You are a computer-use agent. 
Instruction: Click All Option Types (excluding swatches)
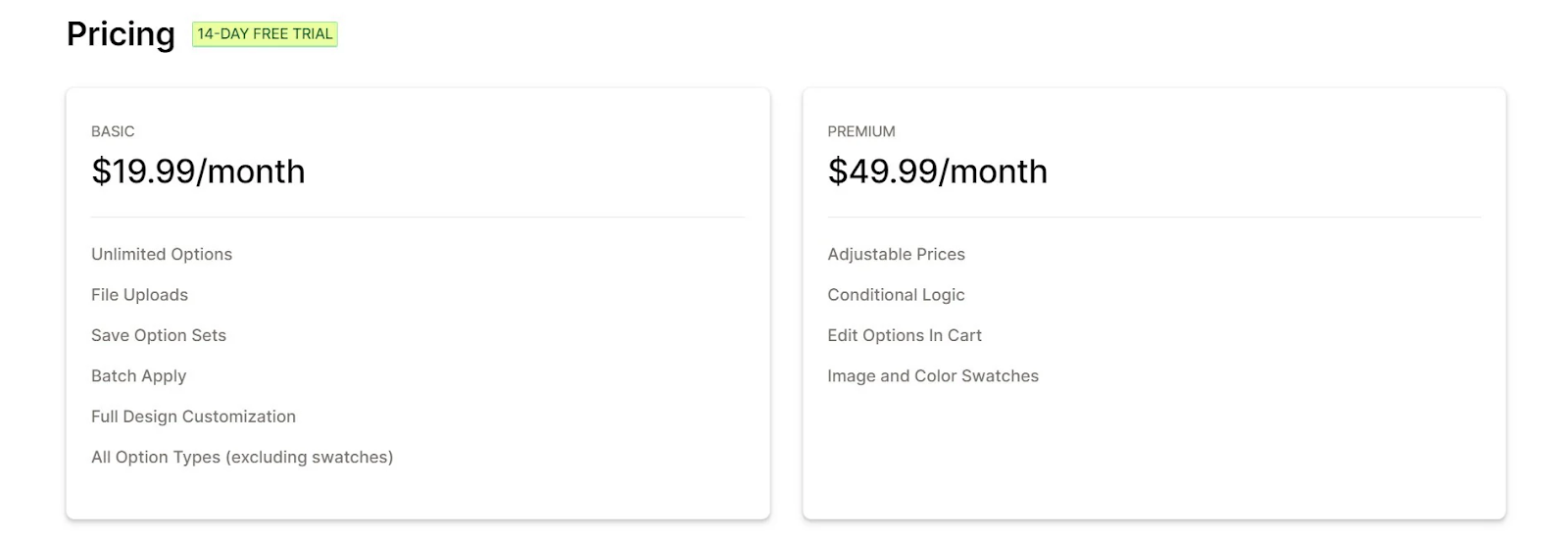[x=242, y=458]
